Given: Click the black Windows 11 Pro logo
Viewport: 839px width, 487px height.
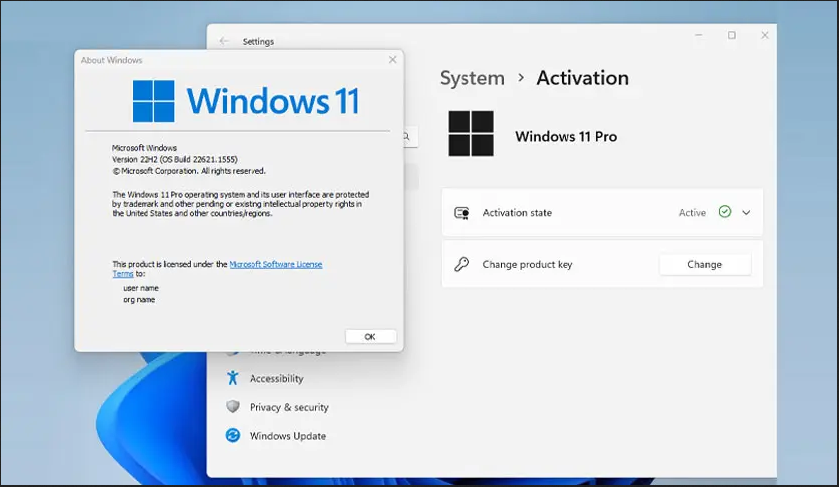Looking at the screenshot, I should click(x=471, y=134).
